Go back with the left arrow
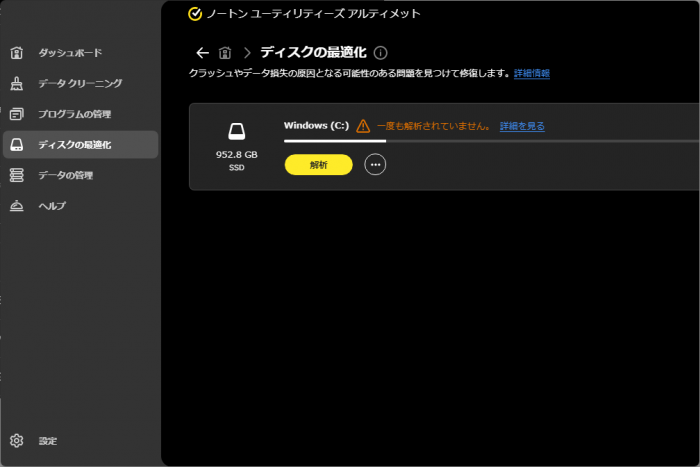 202,53
